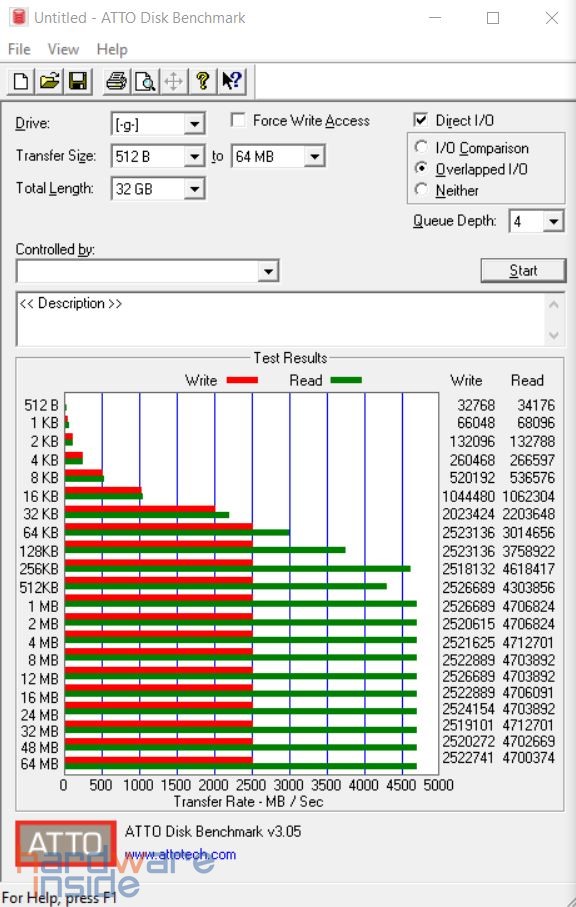Viewport: 576px width, 907px height.
Task: Open the Queue Depth dropdown
Action: point(553,221)
